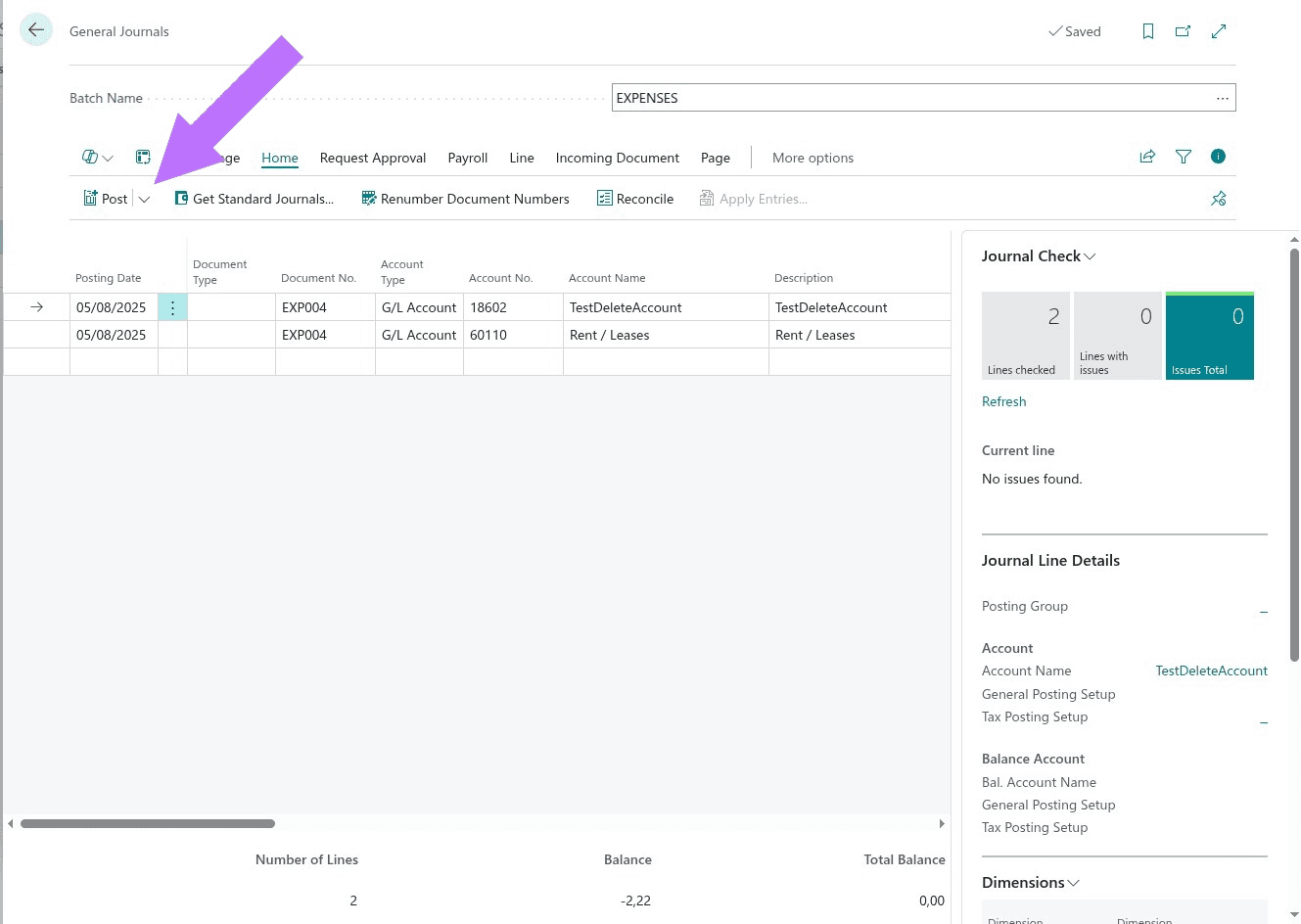Click the pin icon on the action bar
The width and height of the screenshot is (1301, 924).
(x=1219, y=198)
